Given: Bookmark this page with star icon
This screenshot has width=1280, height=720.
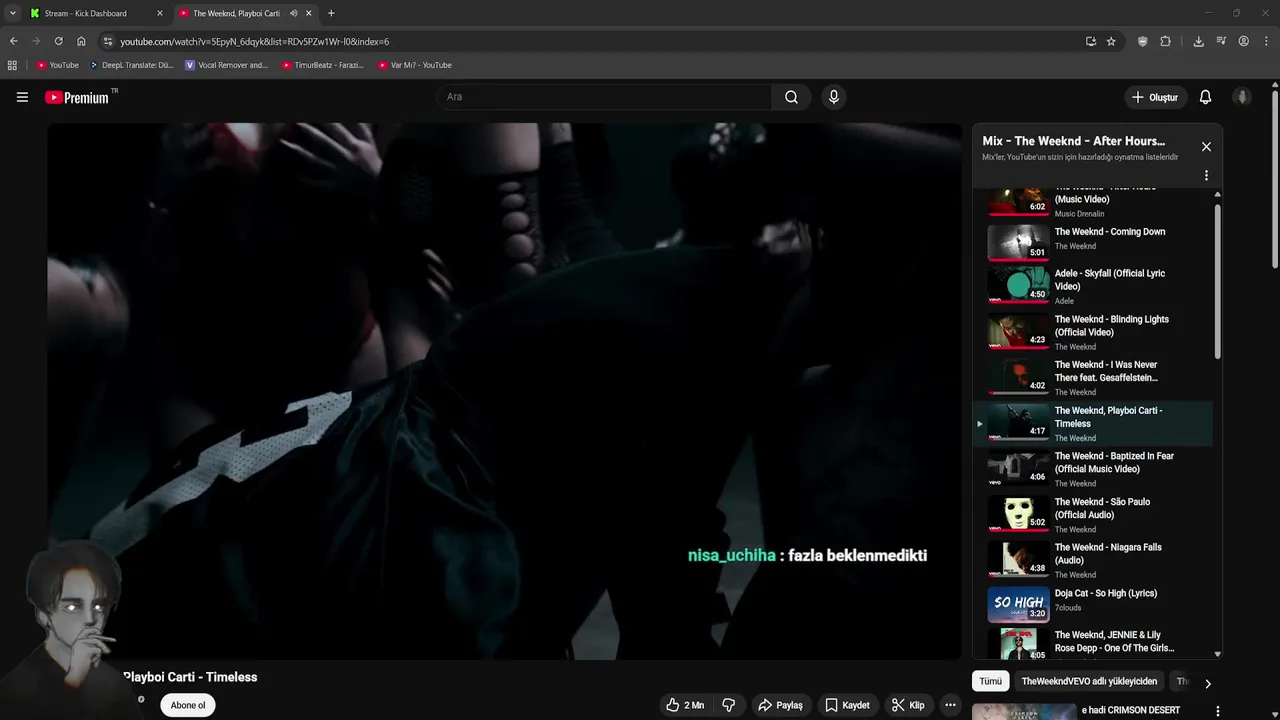Looking at the screenshot, I should click(1111, 41).
